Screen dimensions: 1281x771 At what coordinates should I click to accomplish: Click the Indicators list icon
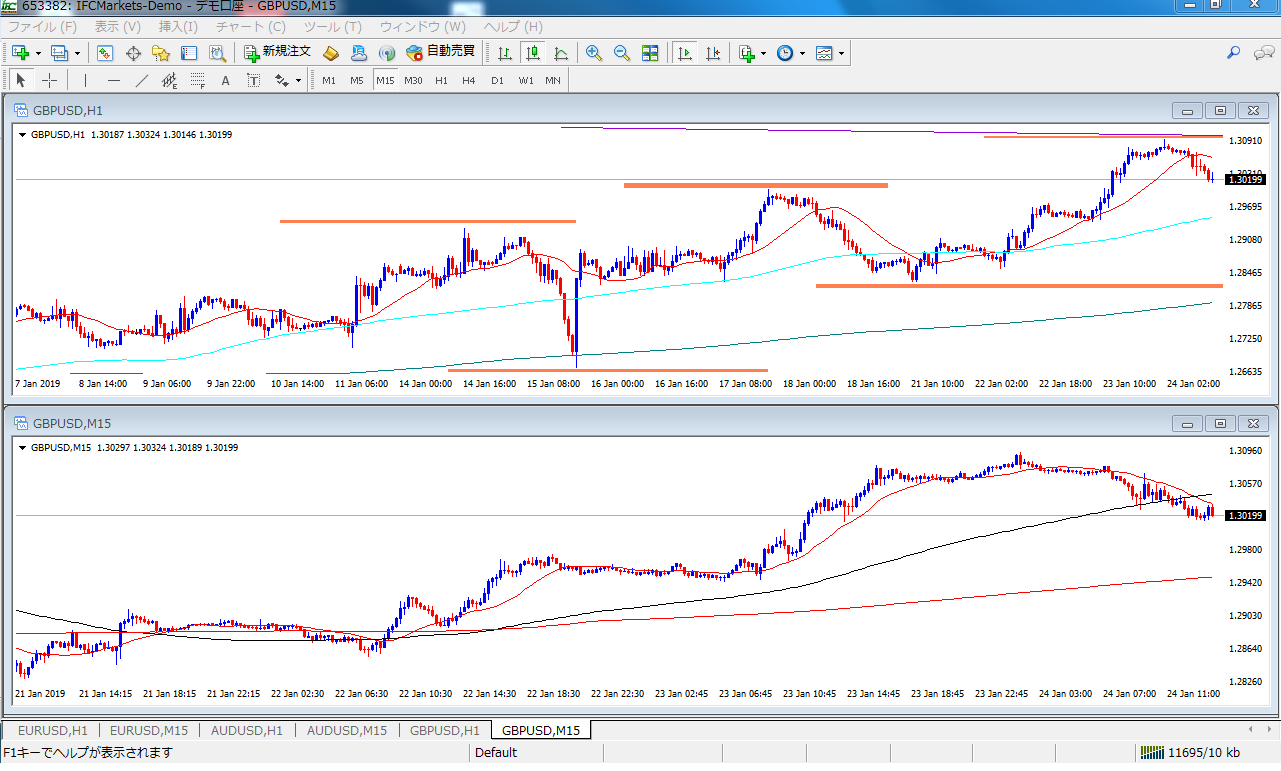pyautogui.click(x=746, y=53)
